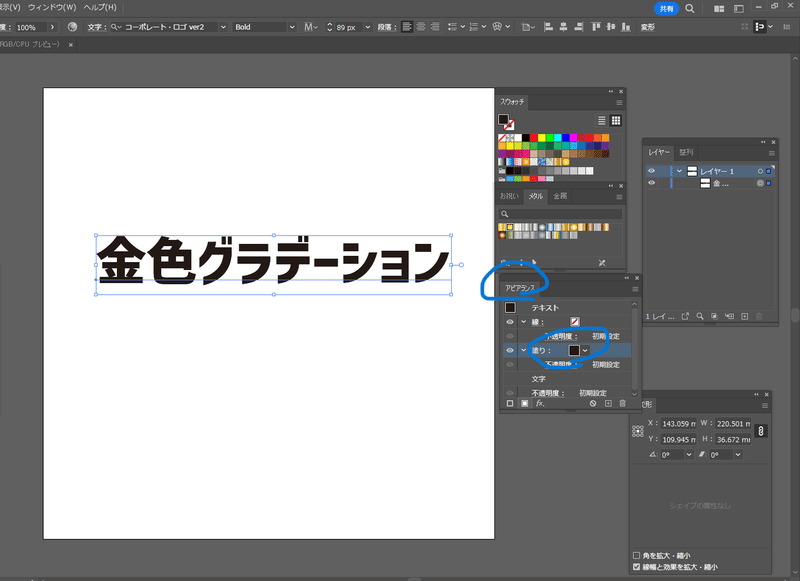Screen dimensions: 800x581
Task: Open the shear angle dropdown in Transform
Action: (738, 454)
